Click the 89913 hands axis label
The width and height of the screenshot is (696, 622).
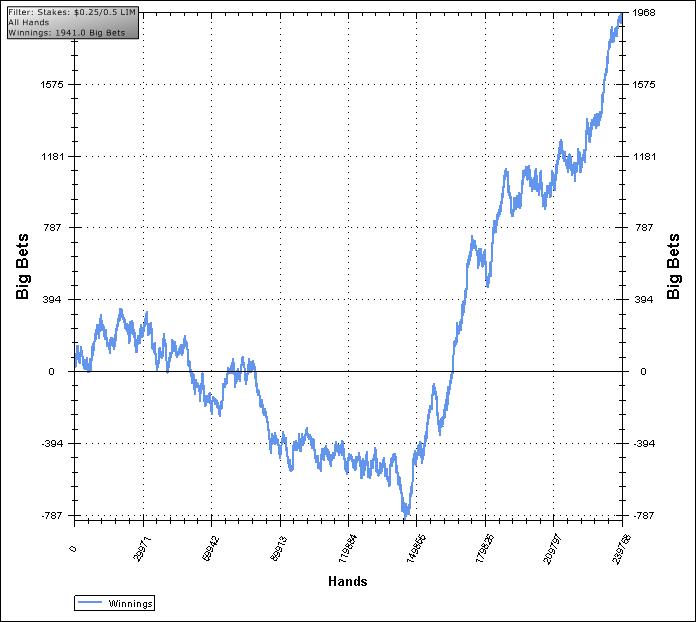click(279, 549)
